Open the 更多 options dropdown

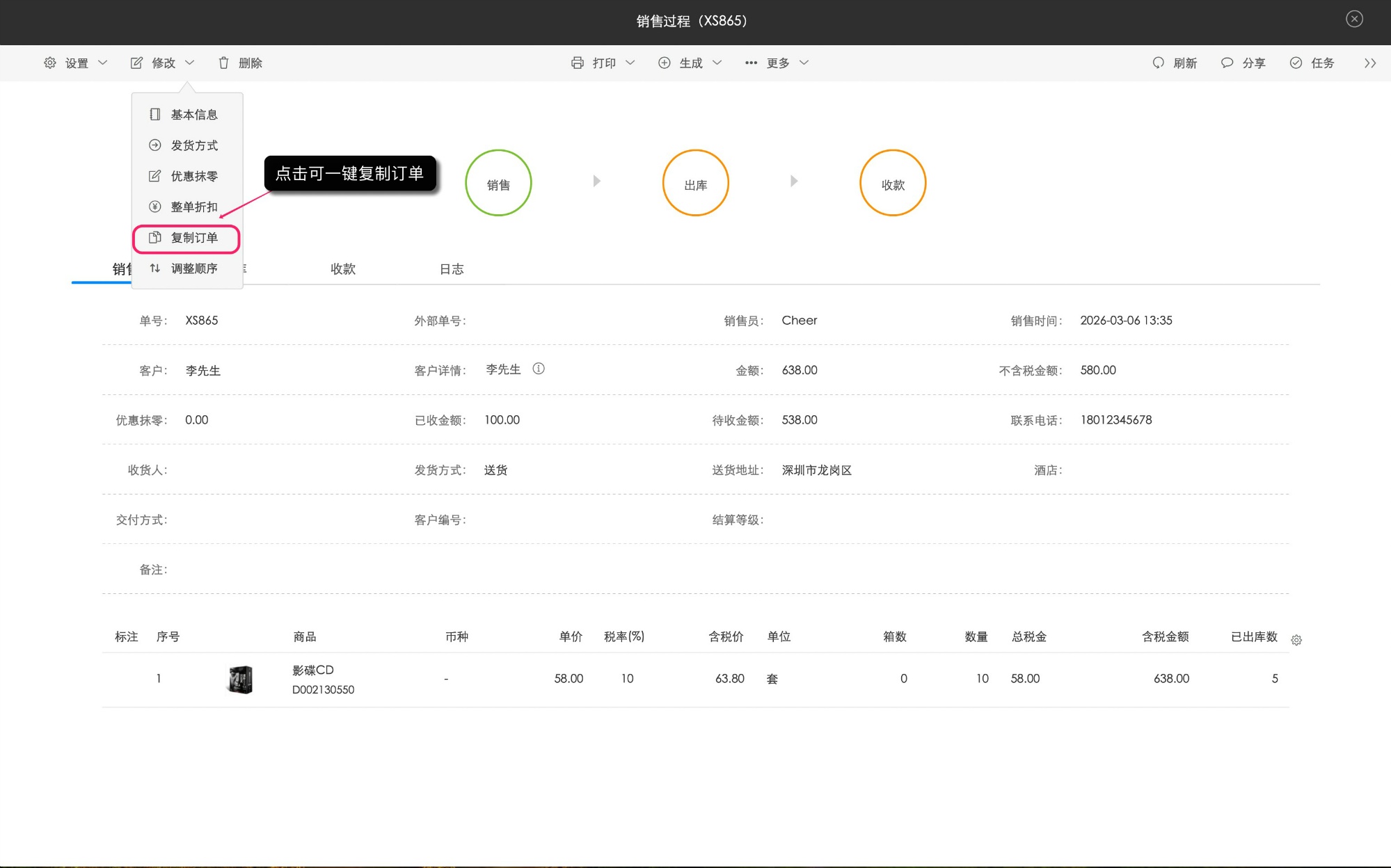(777, 63)
